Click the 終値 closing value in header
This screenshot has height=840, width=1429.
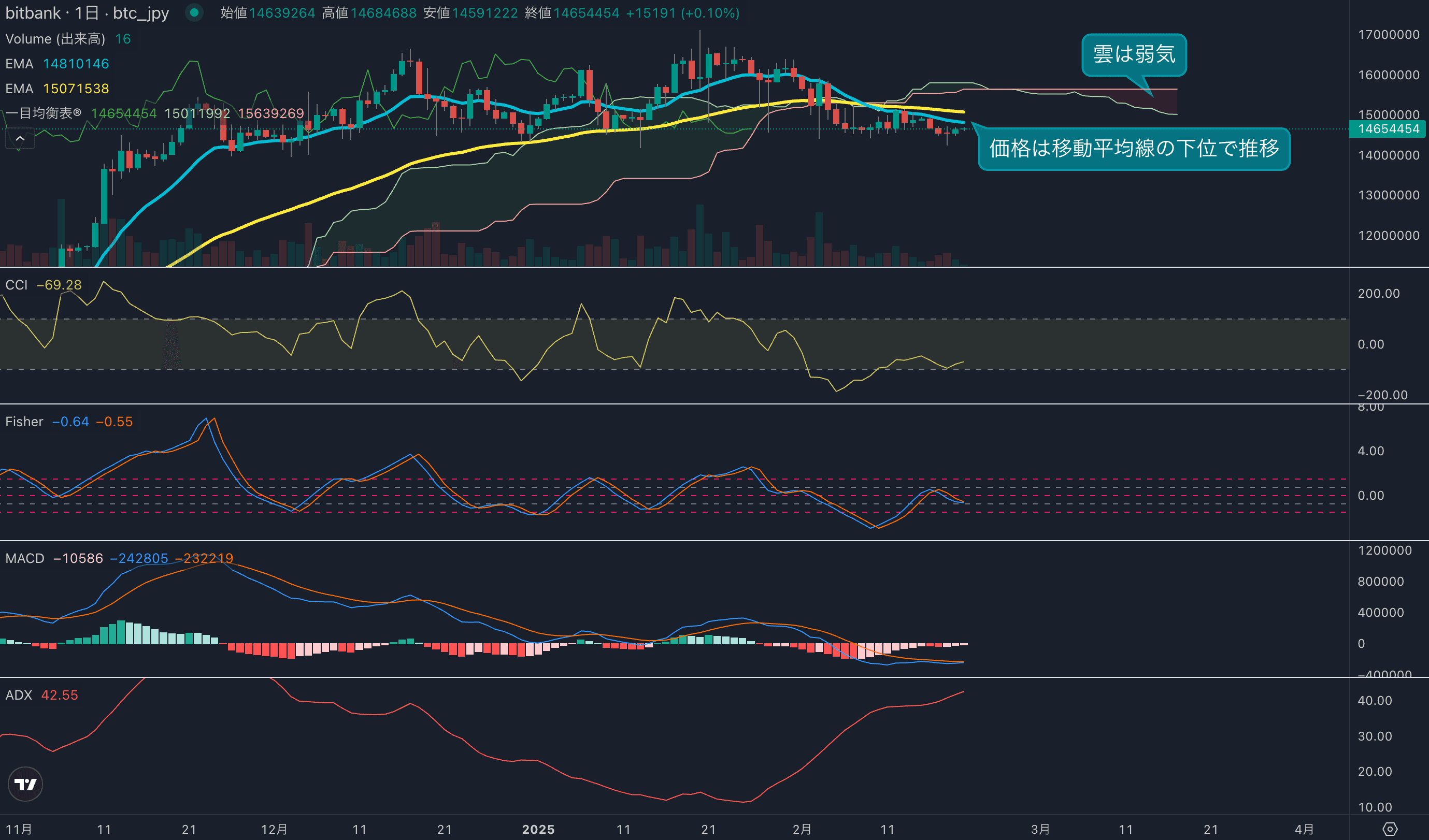click(x=586, y=12)
